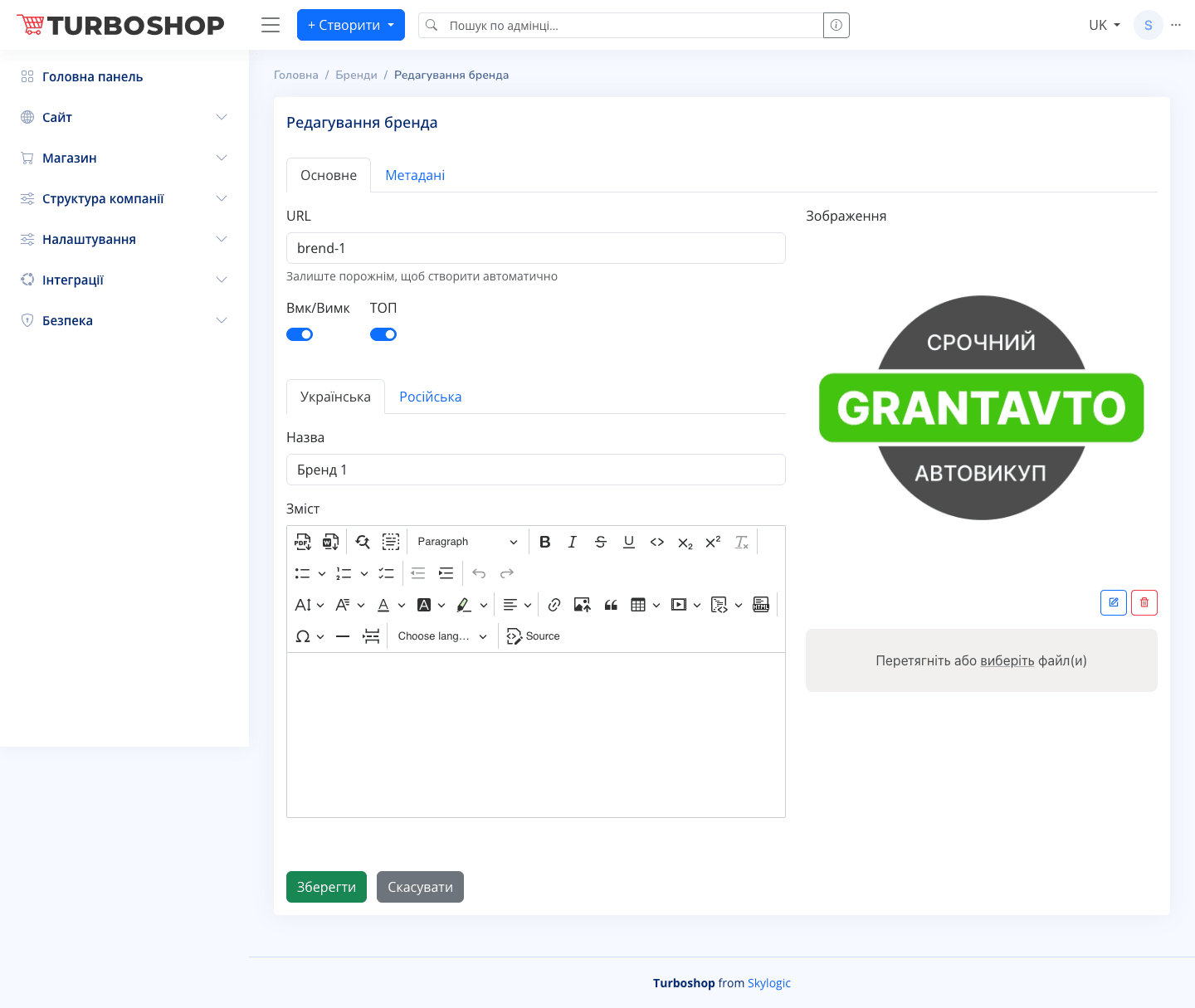Viewport: 1195px width, 1008px height.
Task: Open the highlight marker color picker
Action: (x=471, y=605)
